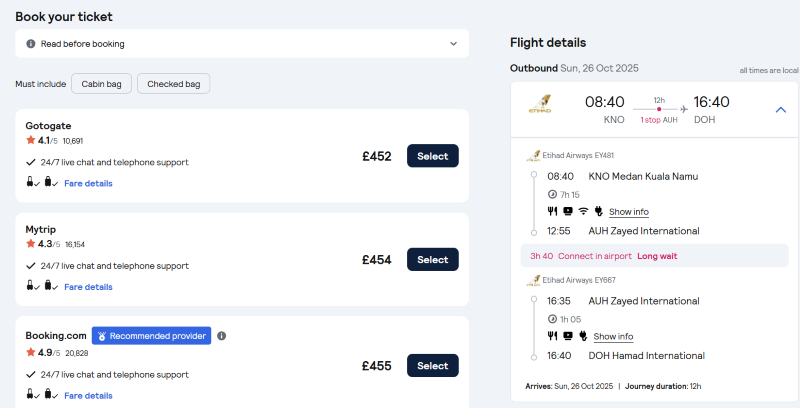Screen dimensions: 800x408
Task: Click the meal icon on the EY481 segment
Action: 552,211
